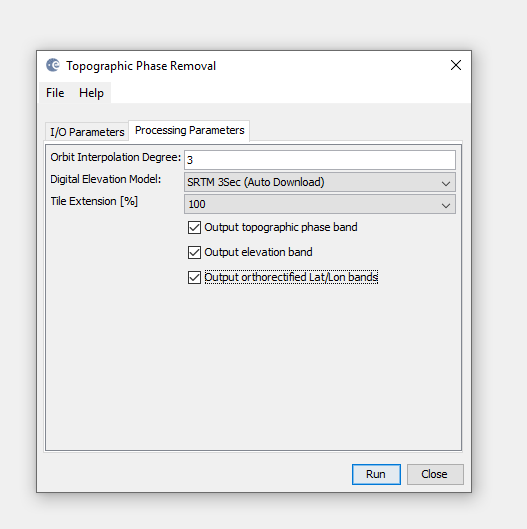Open the SRTM 3Sec elevation model combo box
527x529 pixels.
pos(320,182)
